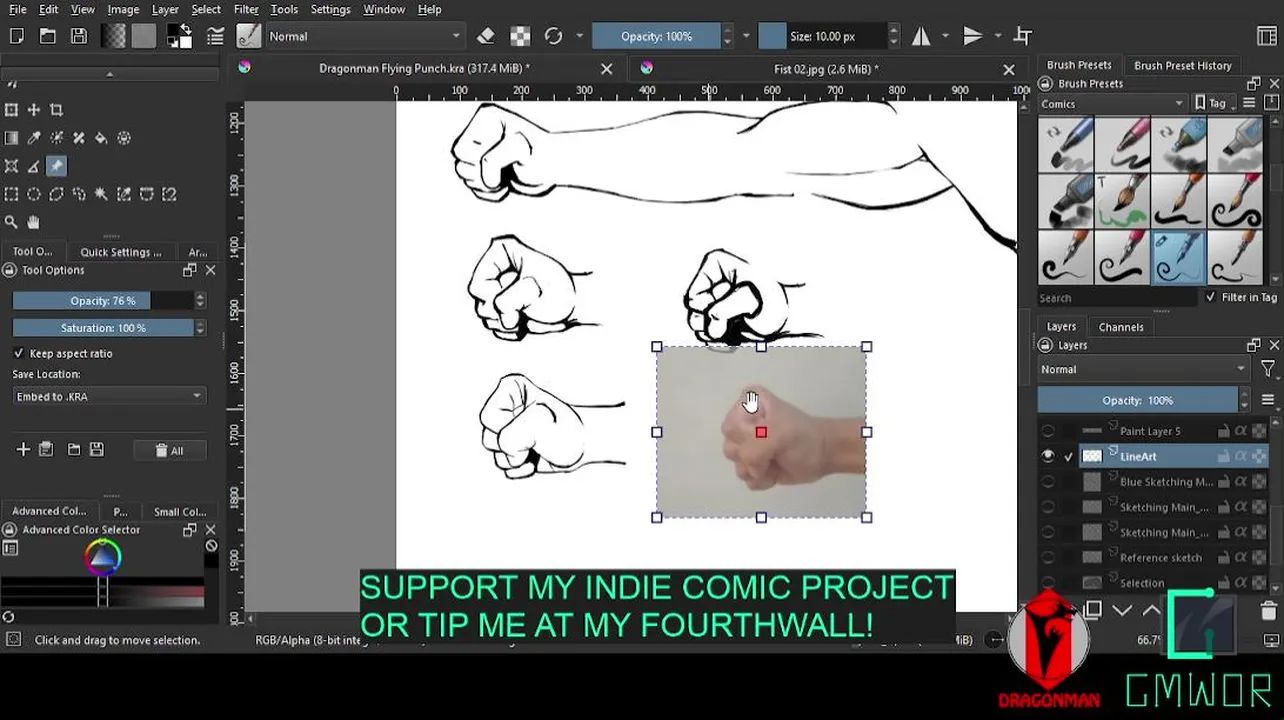The image size is (1284, 720).
Task: Select the Move tool
Action: (33, 110)
